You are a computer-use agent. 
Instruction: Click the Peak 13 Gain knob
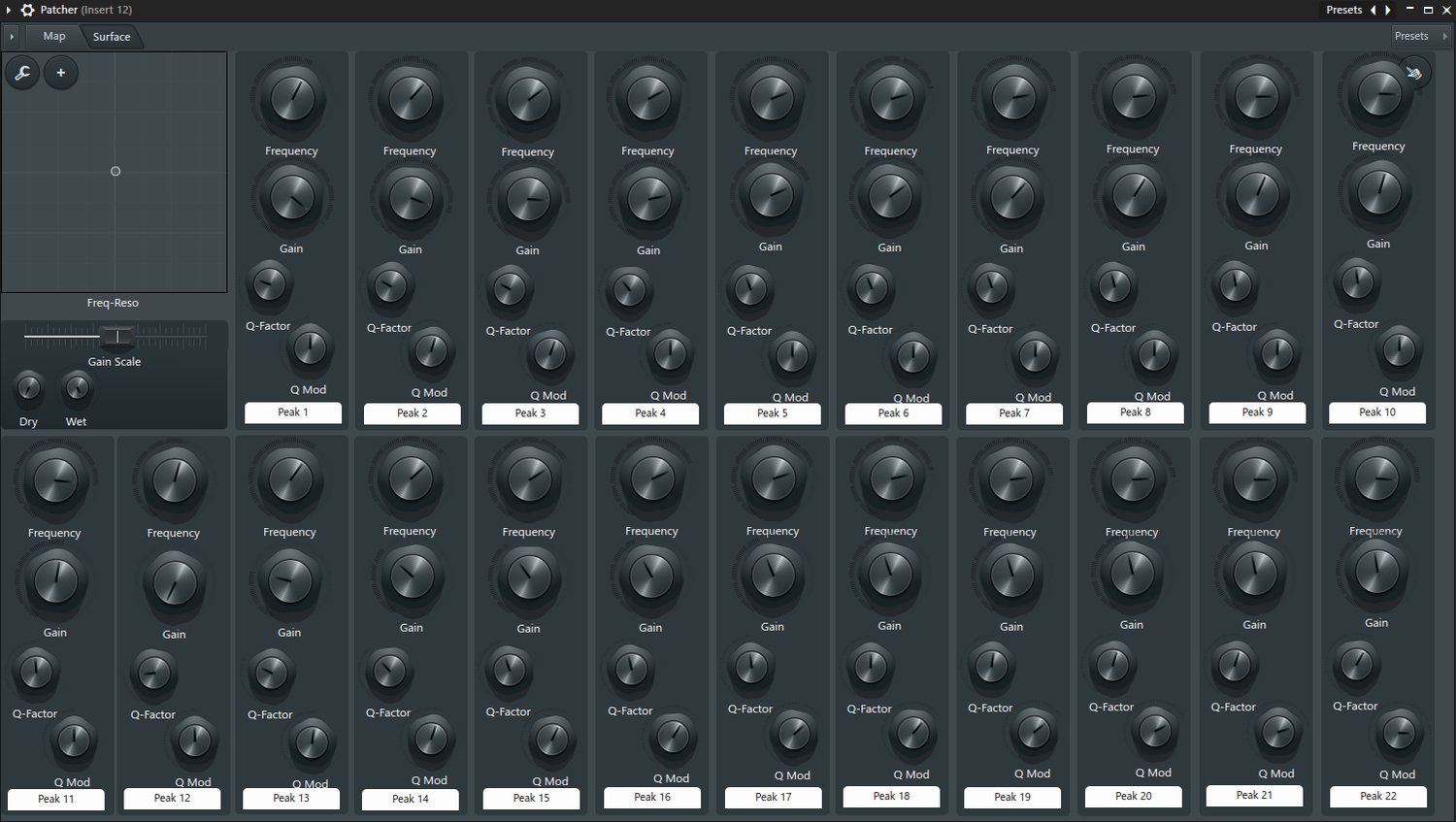[x=289, y=580]
